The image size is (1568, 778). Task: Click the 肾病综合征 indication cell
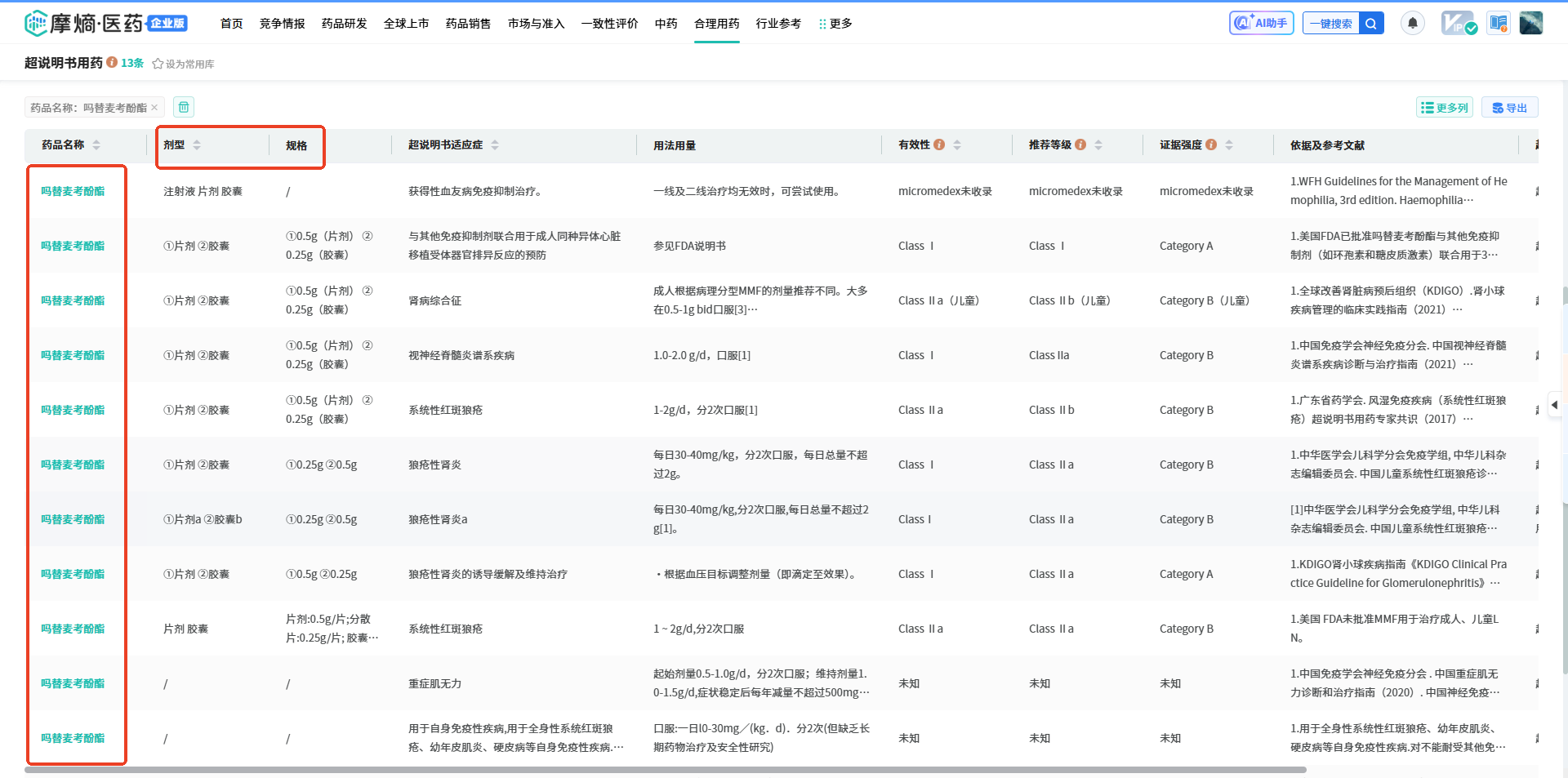tap(434, 300)
